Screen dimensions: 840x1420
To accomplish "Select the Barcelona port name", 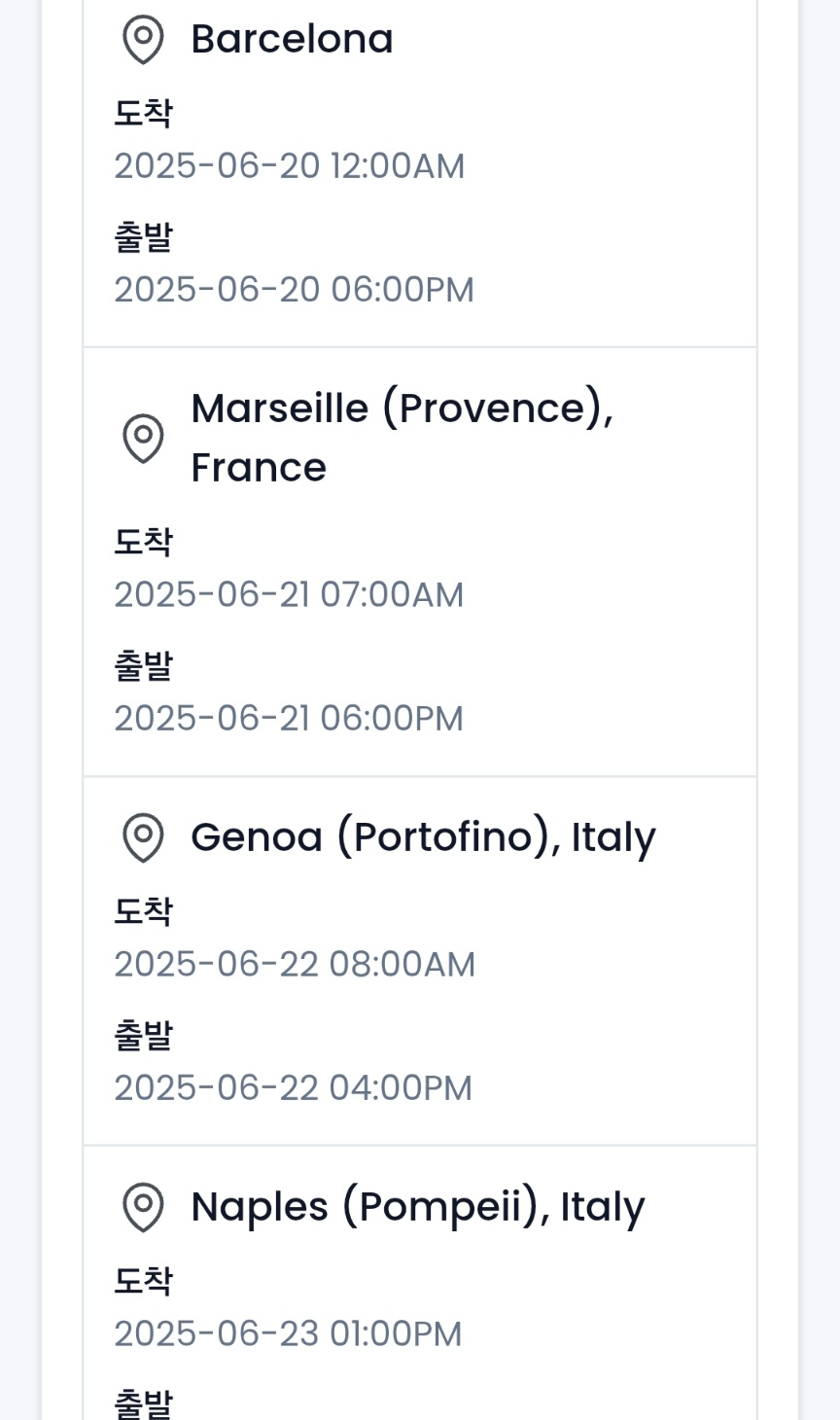I will pos(292,39).
